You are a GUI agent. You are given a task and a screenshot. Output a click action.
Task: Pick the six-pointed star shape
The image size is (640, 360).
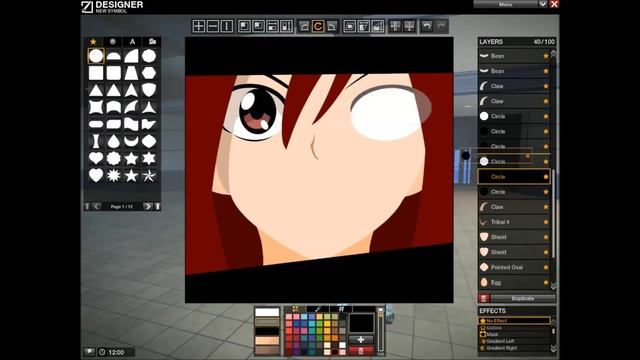click(x=149, y=158)
